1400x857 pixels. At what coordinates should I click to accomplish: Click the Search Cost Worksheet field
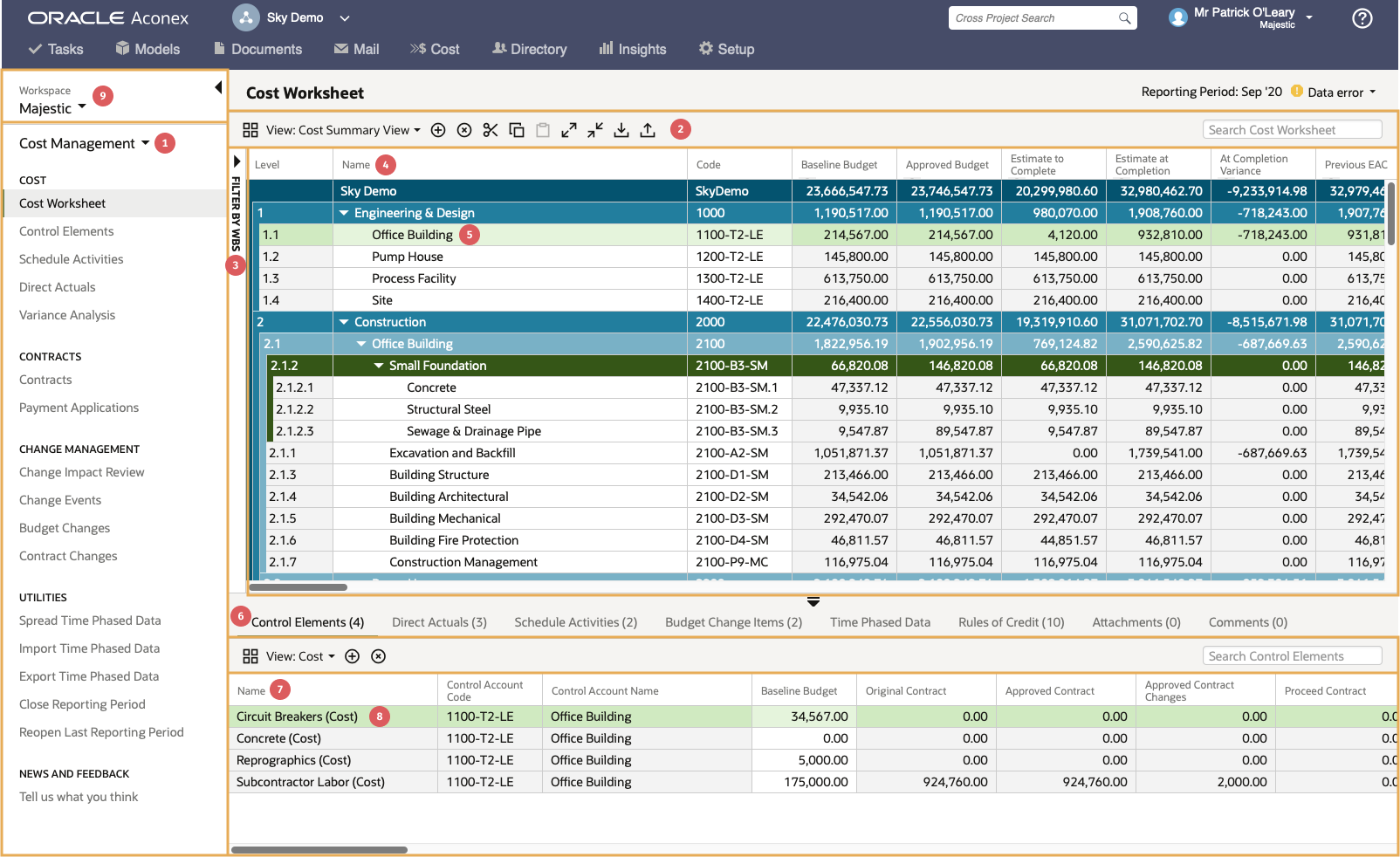click(1293, 130)
